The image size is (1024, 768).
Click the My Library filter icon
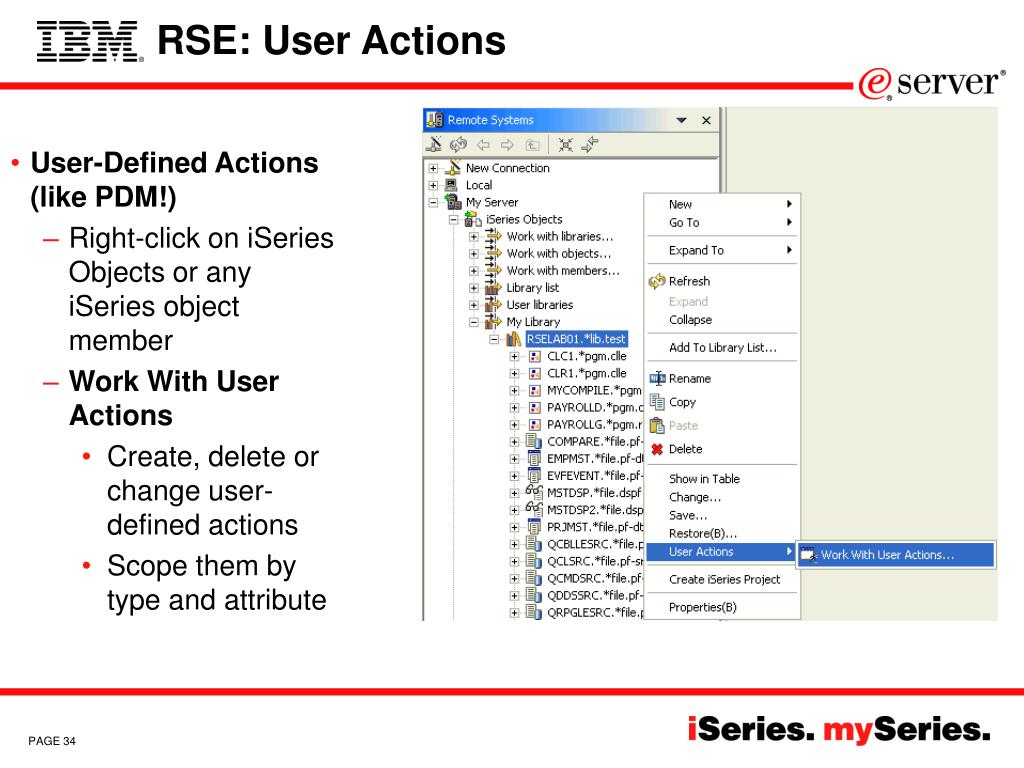click(493, 322)
